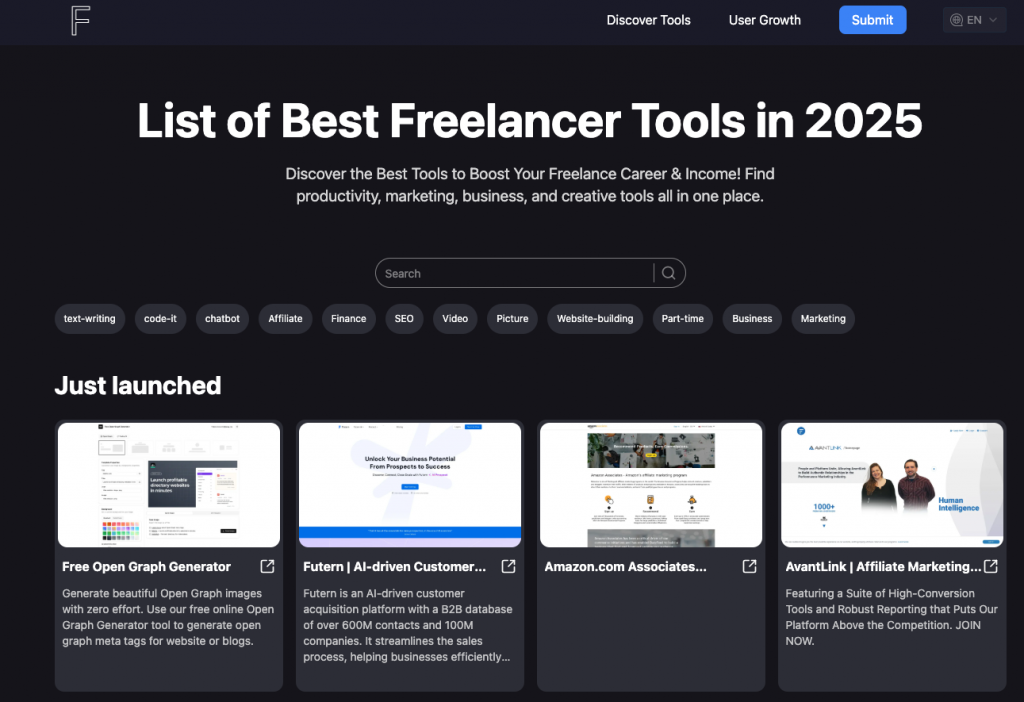The image size is (1024, 702).
Task: Click AvantLink description 'Featuring a Suite of High-Conversion'
Action: pos(891,617)
